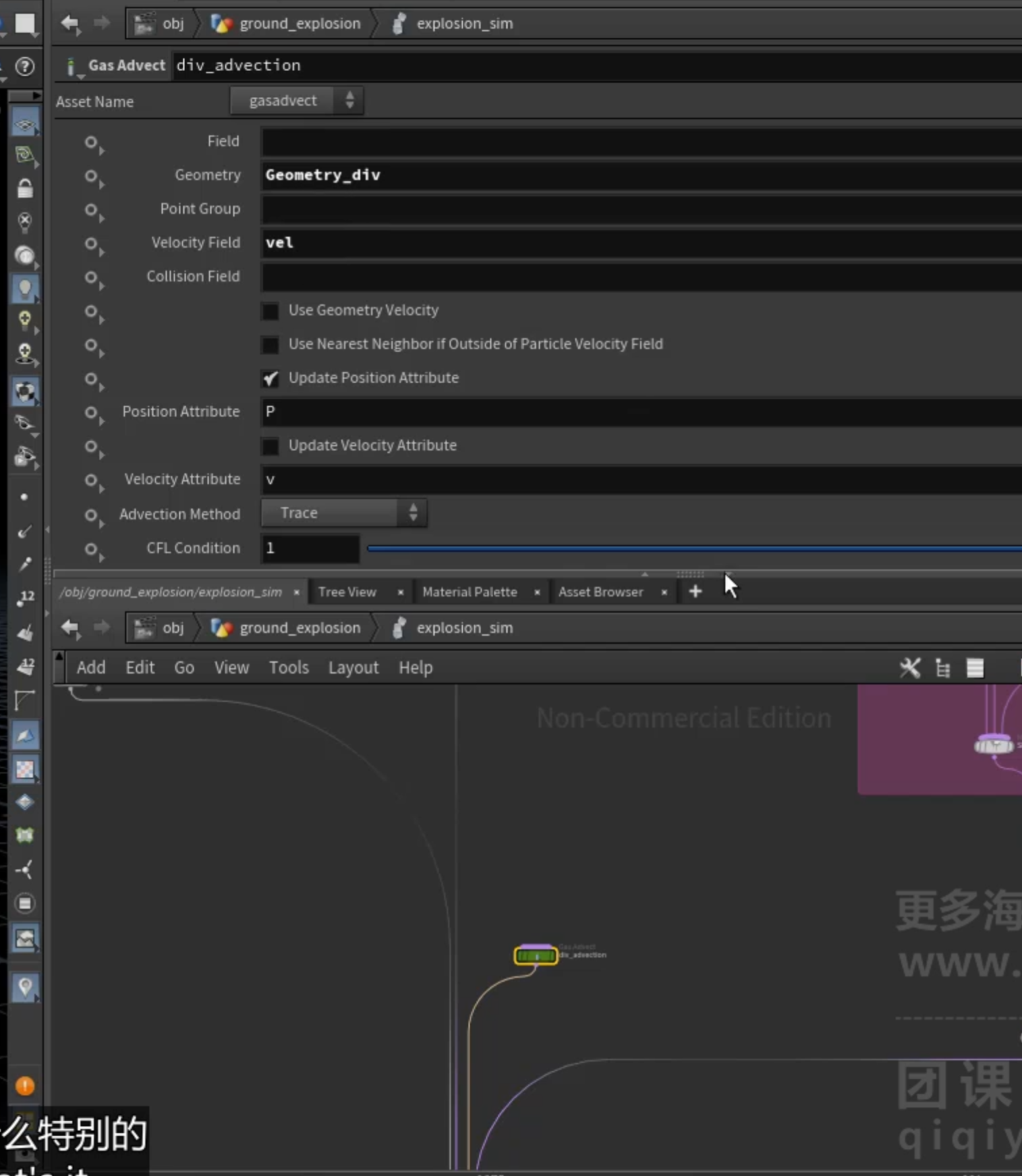Screen dimensions: 1022x1176
Task: Open the action menu beside Geometry parameter
Action: tap(94, 177)
